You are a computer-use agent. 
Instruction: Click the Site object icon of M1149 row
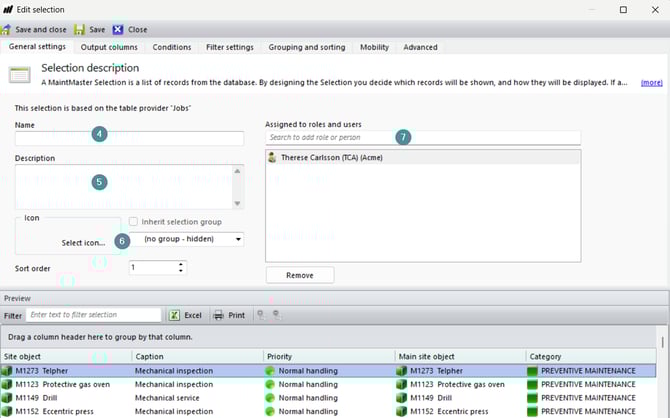tap(7, 398)
